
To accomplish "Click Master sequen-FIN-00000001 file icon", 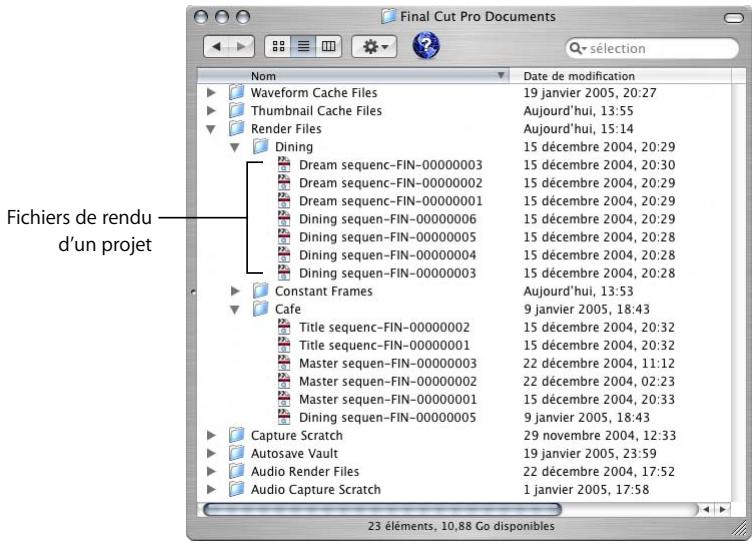I will (x=284, y=399).
